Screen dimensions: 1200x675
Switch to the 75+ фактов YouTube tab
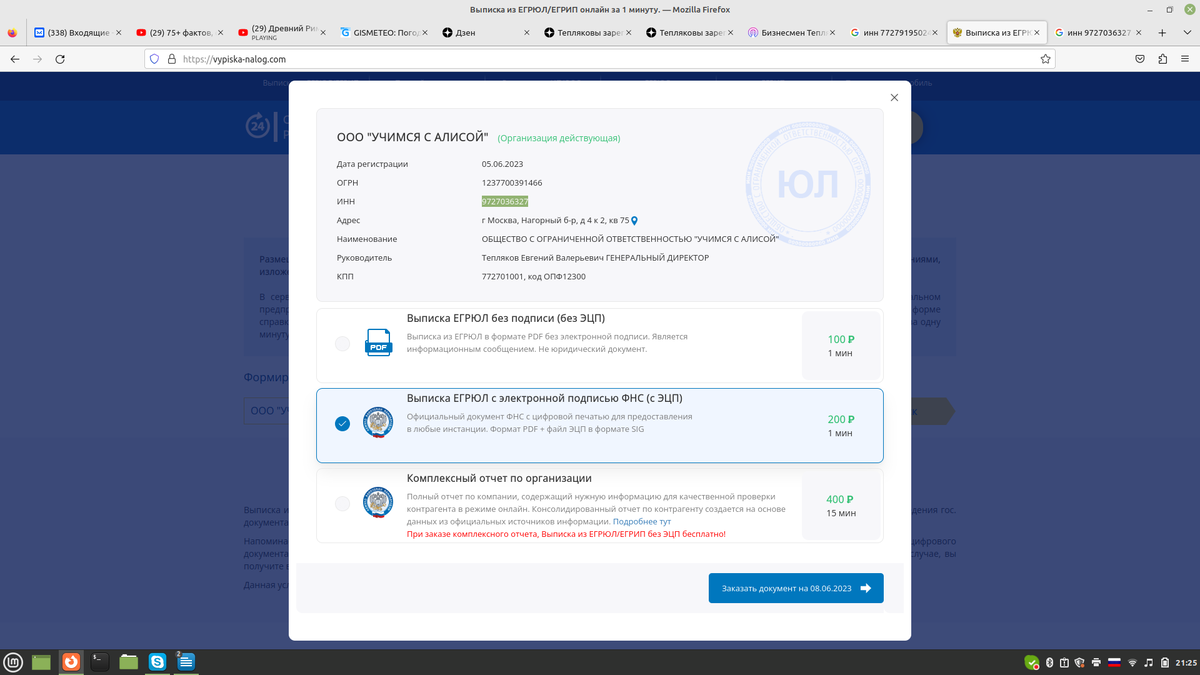[178, 32]
